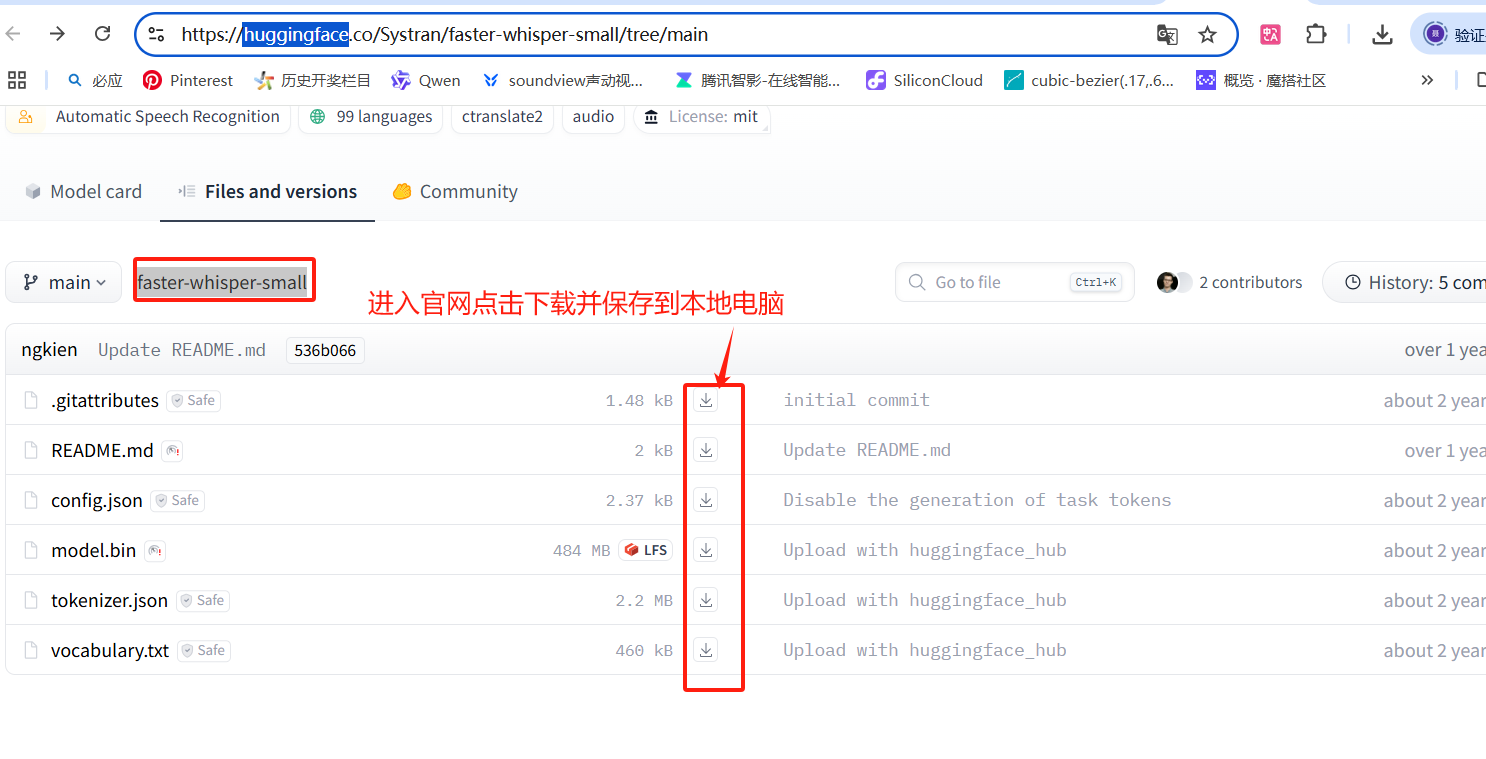This screenshot has height=759, width=1486.
Task: Download the vocabulary.txt file
Action: pyautogui.click(x=706, y=650)
